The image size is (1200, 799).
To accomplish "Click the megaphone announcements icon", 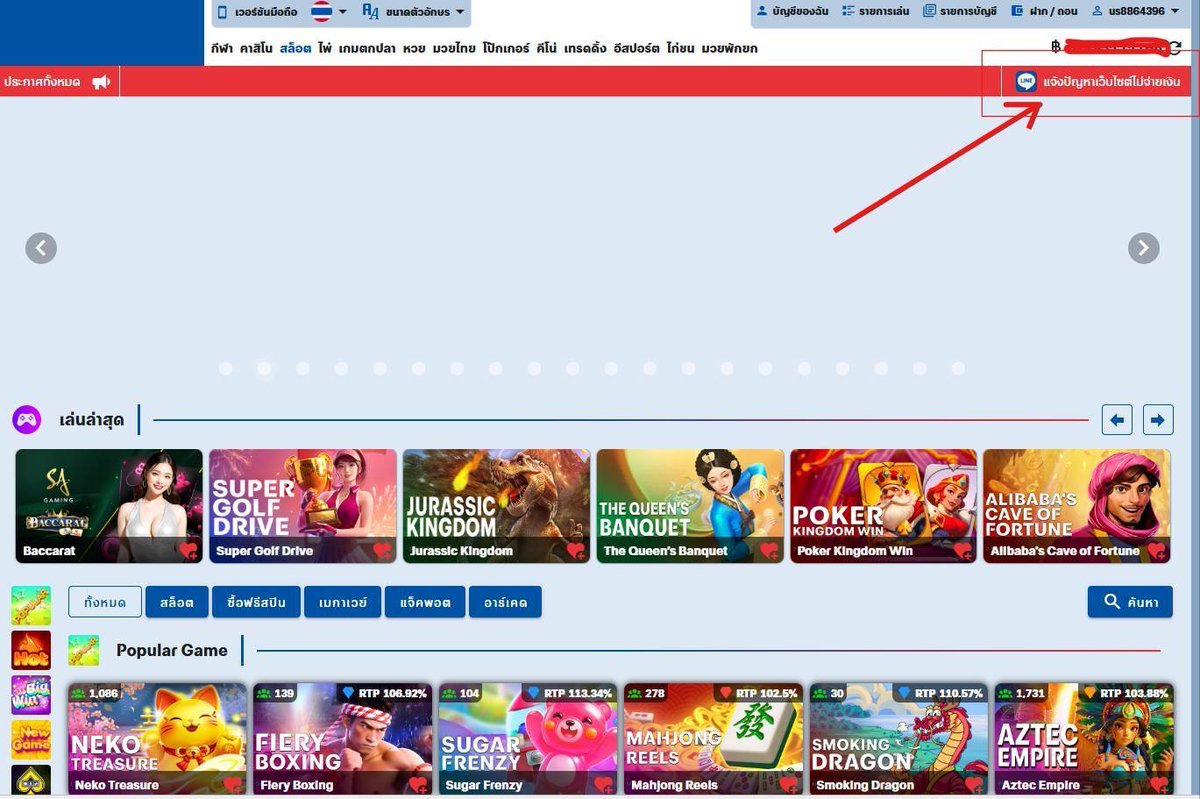I will coord(101,82).
